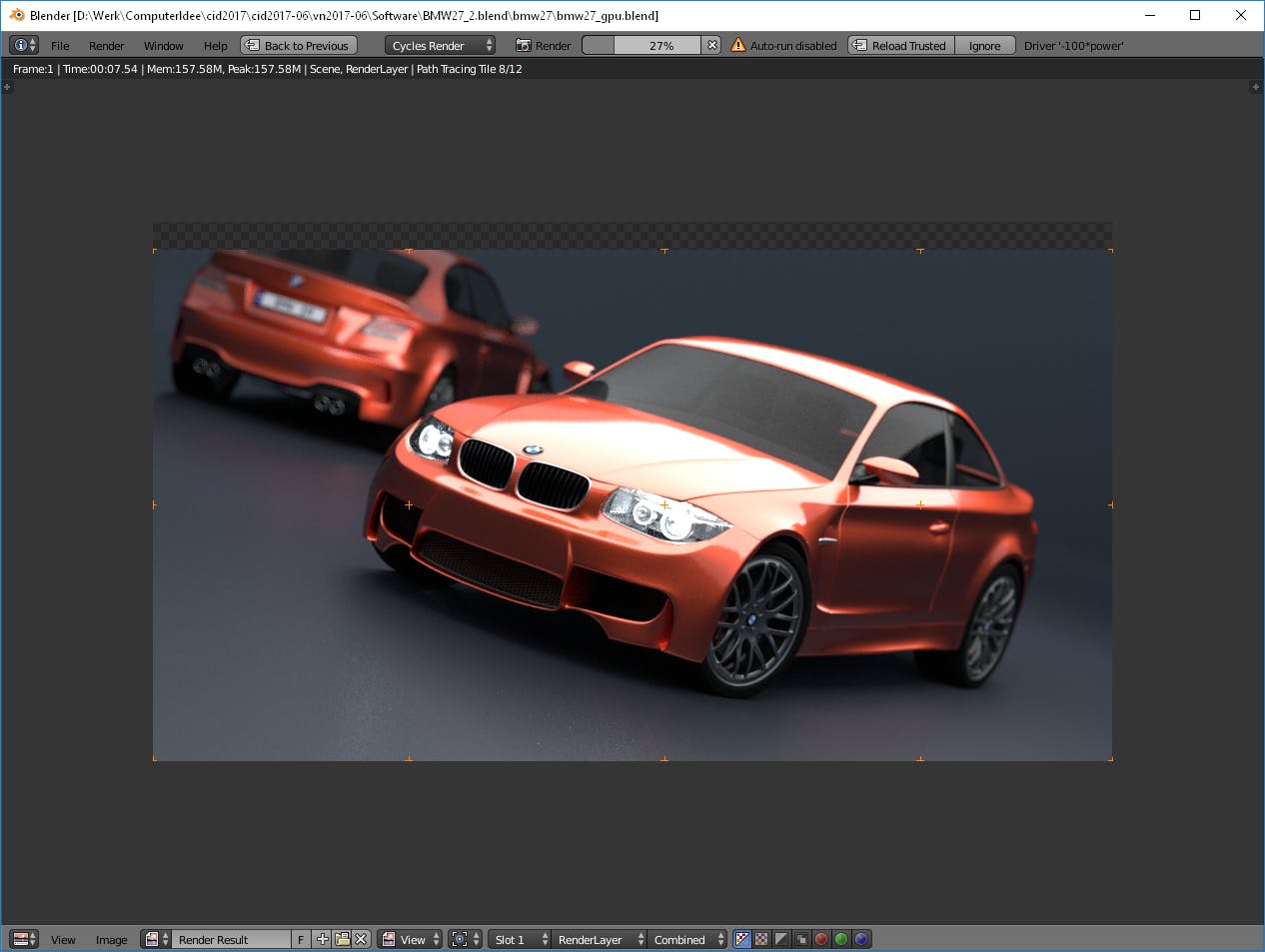Click the Reload Trusted button
Screen dimensions: 1265x952
899,45
